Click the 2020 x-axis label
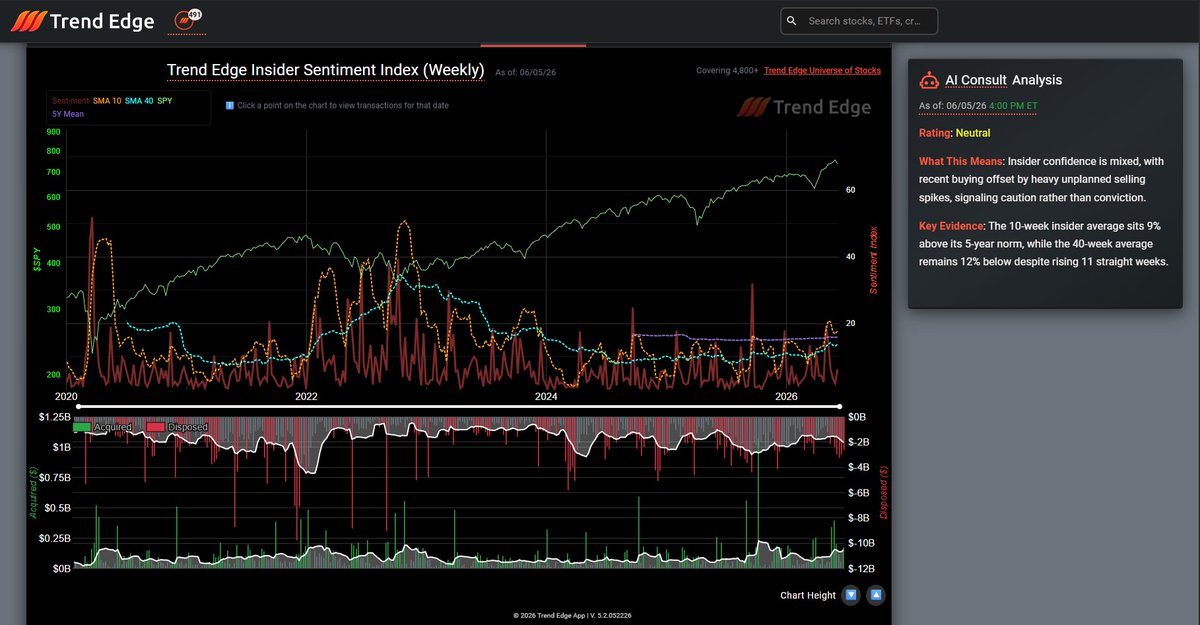The image size is (1200, 625). coord(66,397)
